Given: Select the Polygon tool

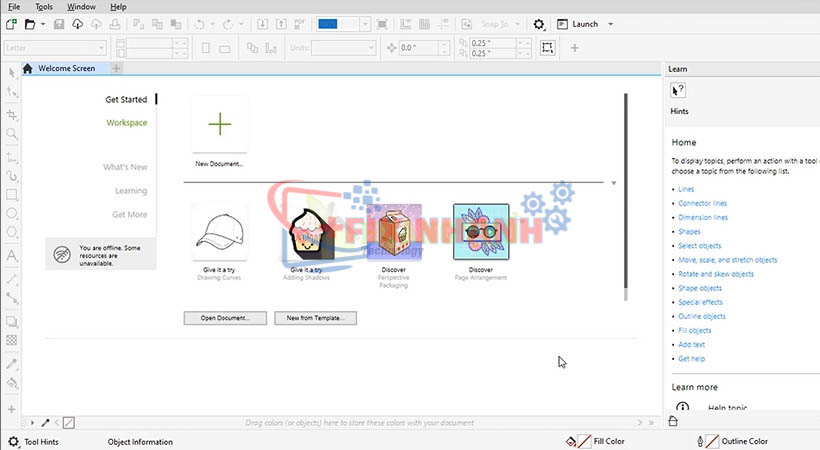Looking at the screenshot, I should click(12, 232).
